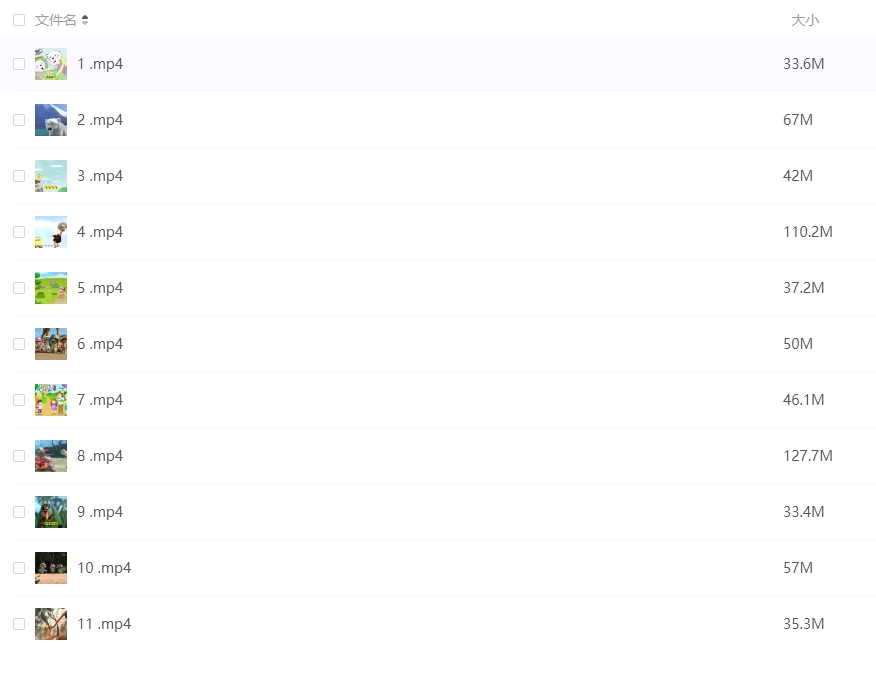
Task: Check the box for 11.mp4
Action: click(19, 624)
